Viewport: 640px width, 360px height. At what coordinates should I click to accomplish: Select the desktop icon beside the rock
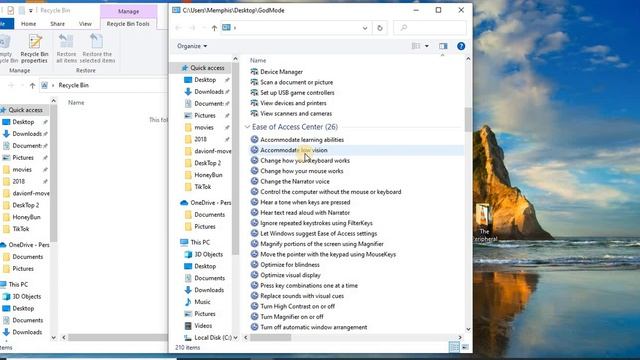pos(484,223)
